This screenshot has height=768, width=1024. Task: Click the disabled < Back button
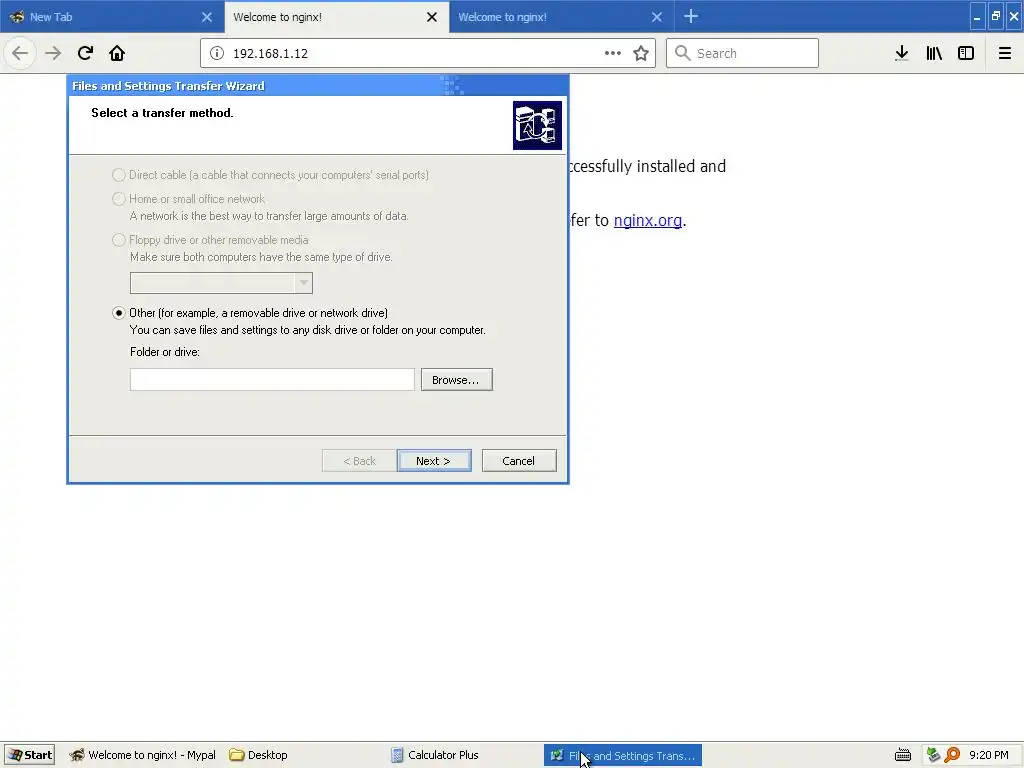pos(359,460)
